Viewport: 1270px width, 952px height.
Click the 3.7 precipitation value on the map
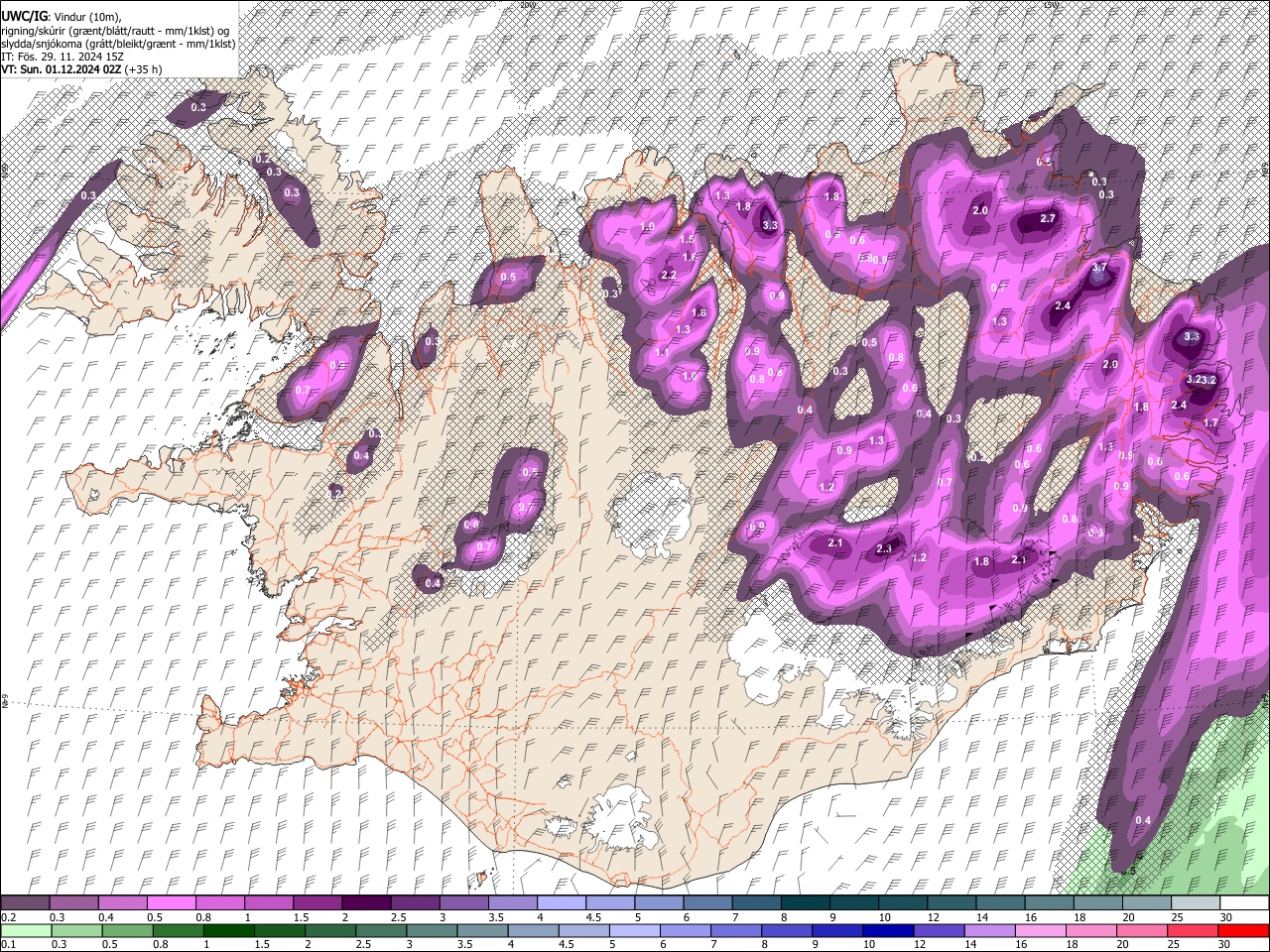pyautogui.click(x=1099, y=268)
